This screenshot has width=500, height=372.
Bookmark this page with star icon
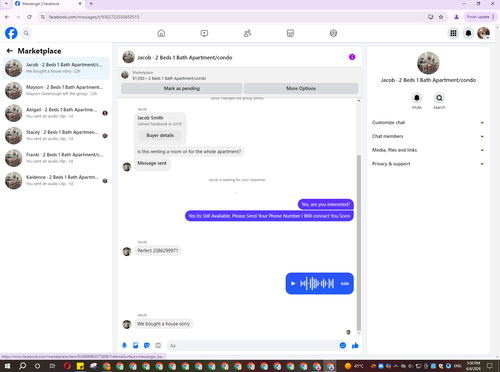(x=441, y=17)
